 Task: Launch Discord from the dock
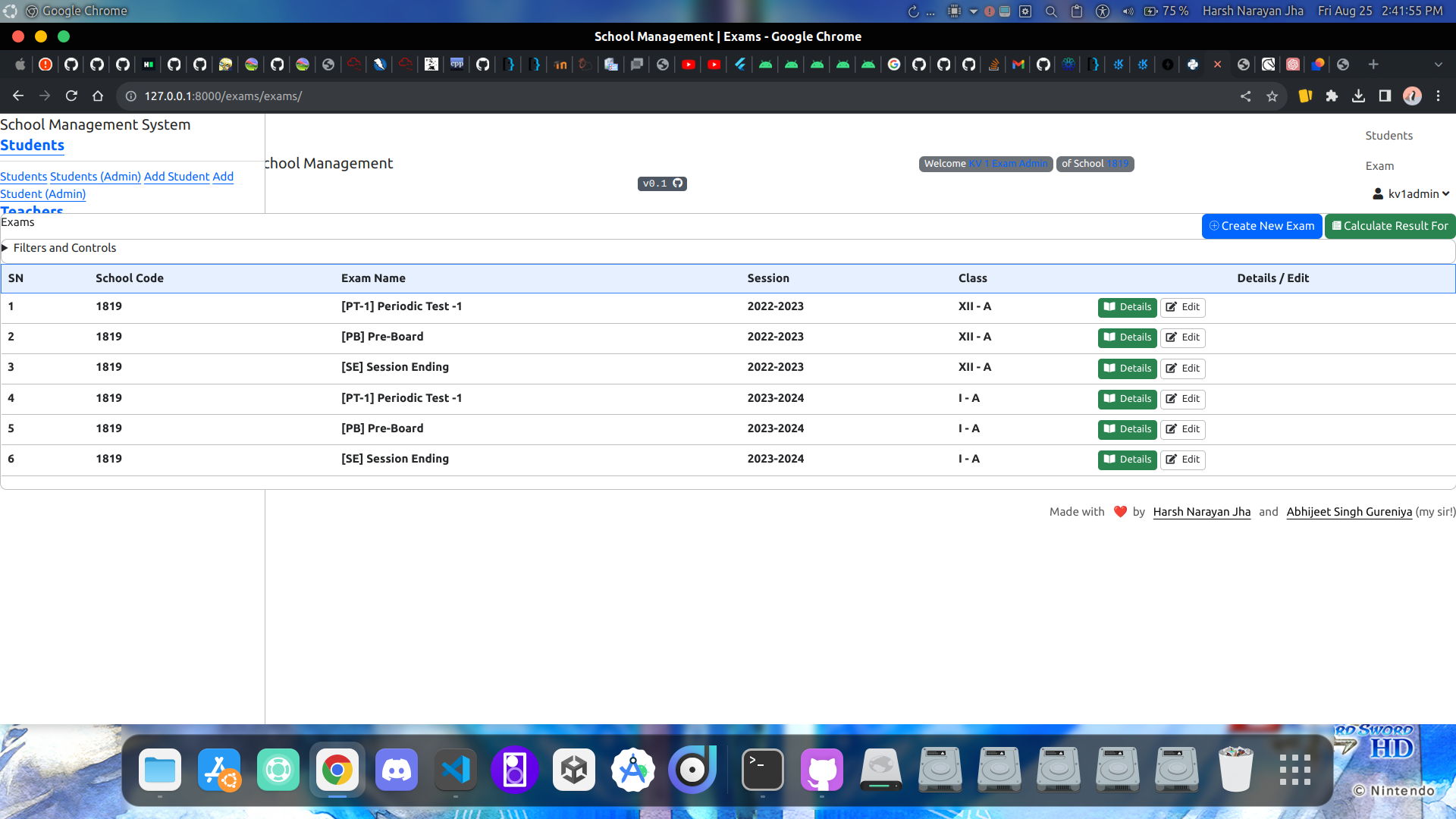pyautogui.click(x=396, y=770)
